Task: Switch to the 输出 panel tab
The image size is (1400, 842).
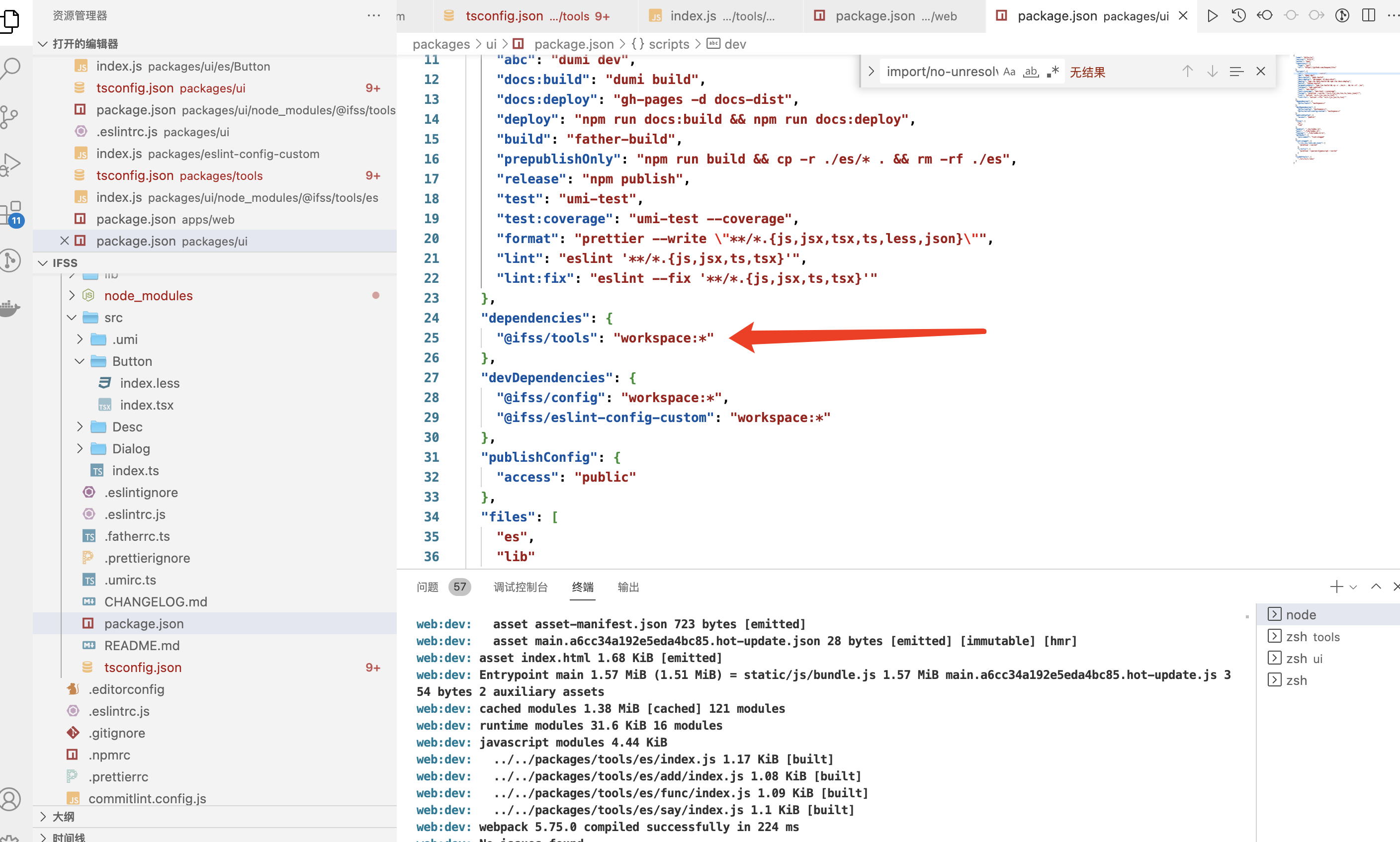Action: pyautogui.click(x=627, y=587)
